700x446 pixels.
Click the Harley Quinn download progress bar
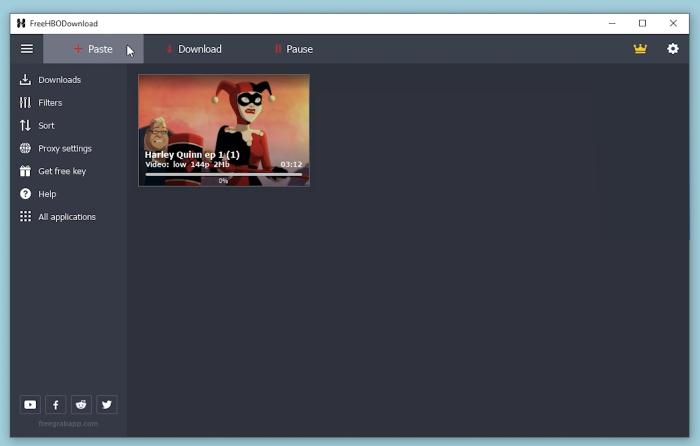pyautogui.click(x=224, y=175)
